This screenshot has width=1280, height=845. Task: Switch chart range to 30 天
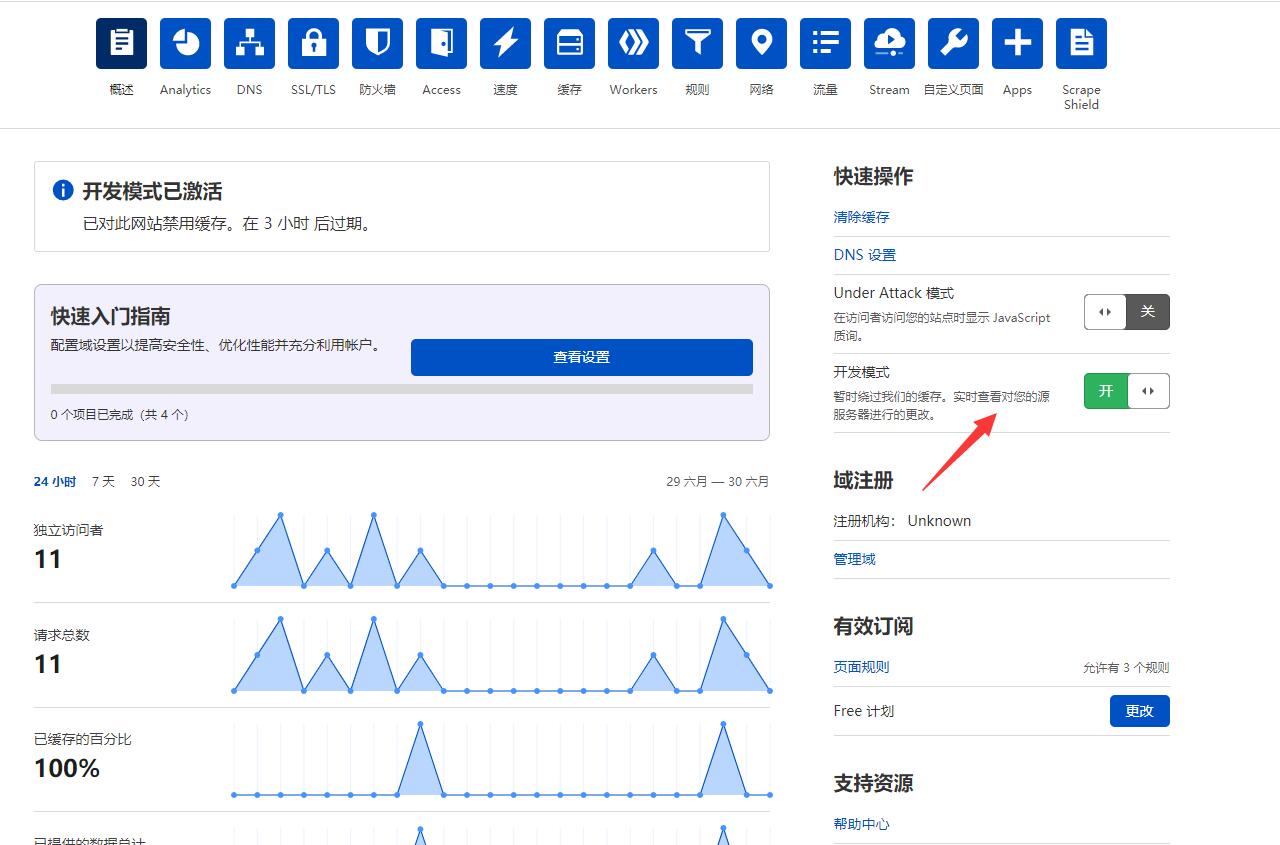[145, 482]
